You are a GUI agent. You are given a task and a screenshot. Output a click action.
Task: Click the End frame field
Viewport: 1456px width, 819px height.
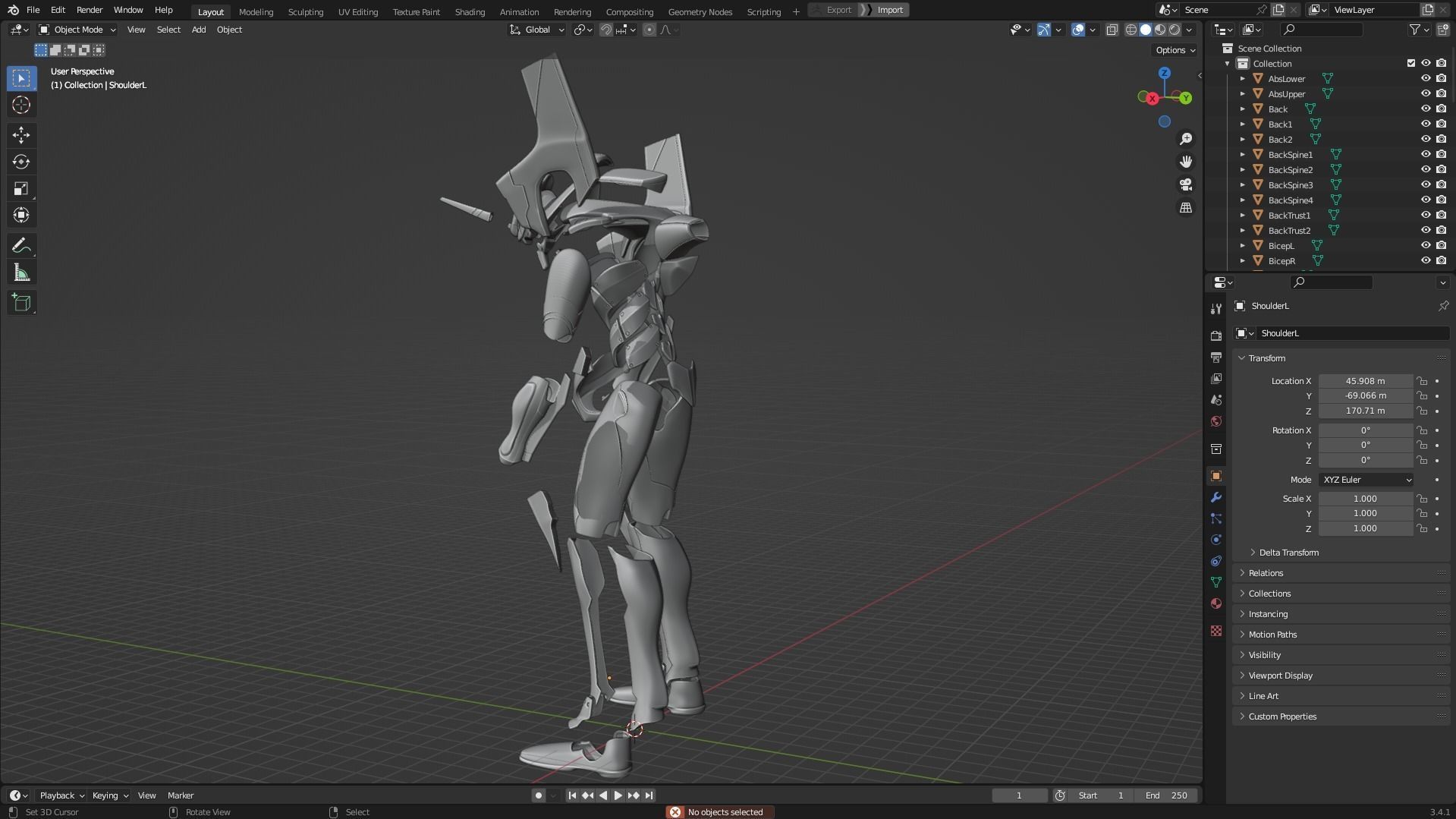pyautogui.click(x=1166, y=795)
